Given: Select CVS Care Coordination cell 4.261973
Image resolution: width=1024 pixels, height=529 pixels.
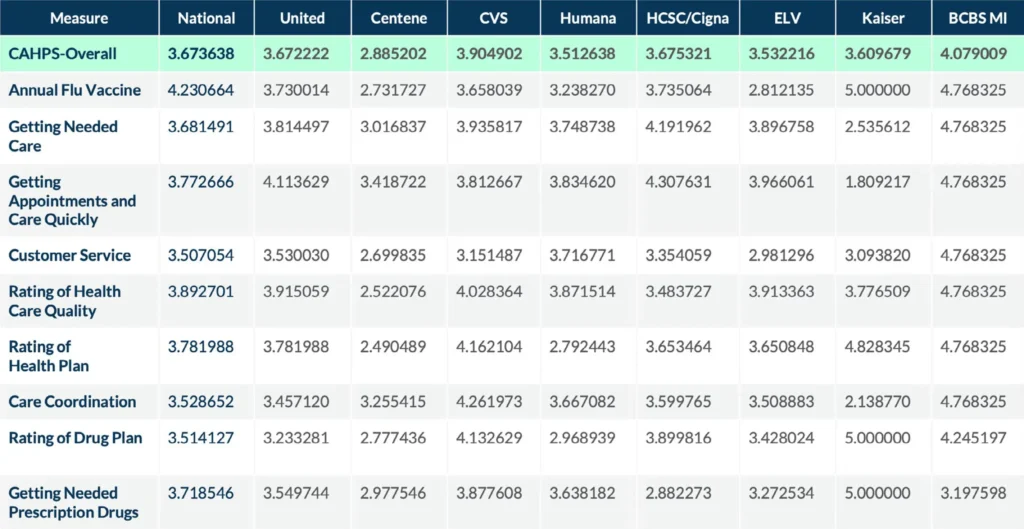Looking at the screenshot, I should tap(489, 401).
